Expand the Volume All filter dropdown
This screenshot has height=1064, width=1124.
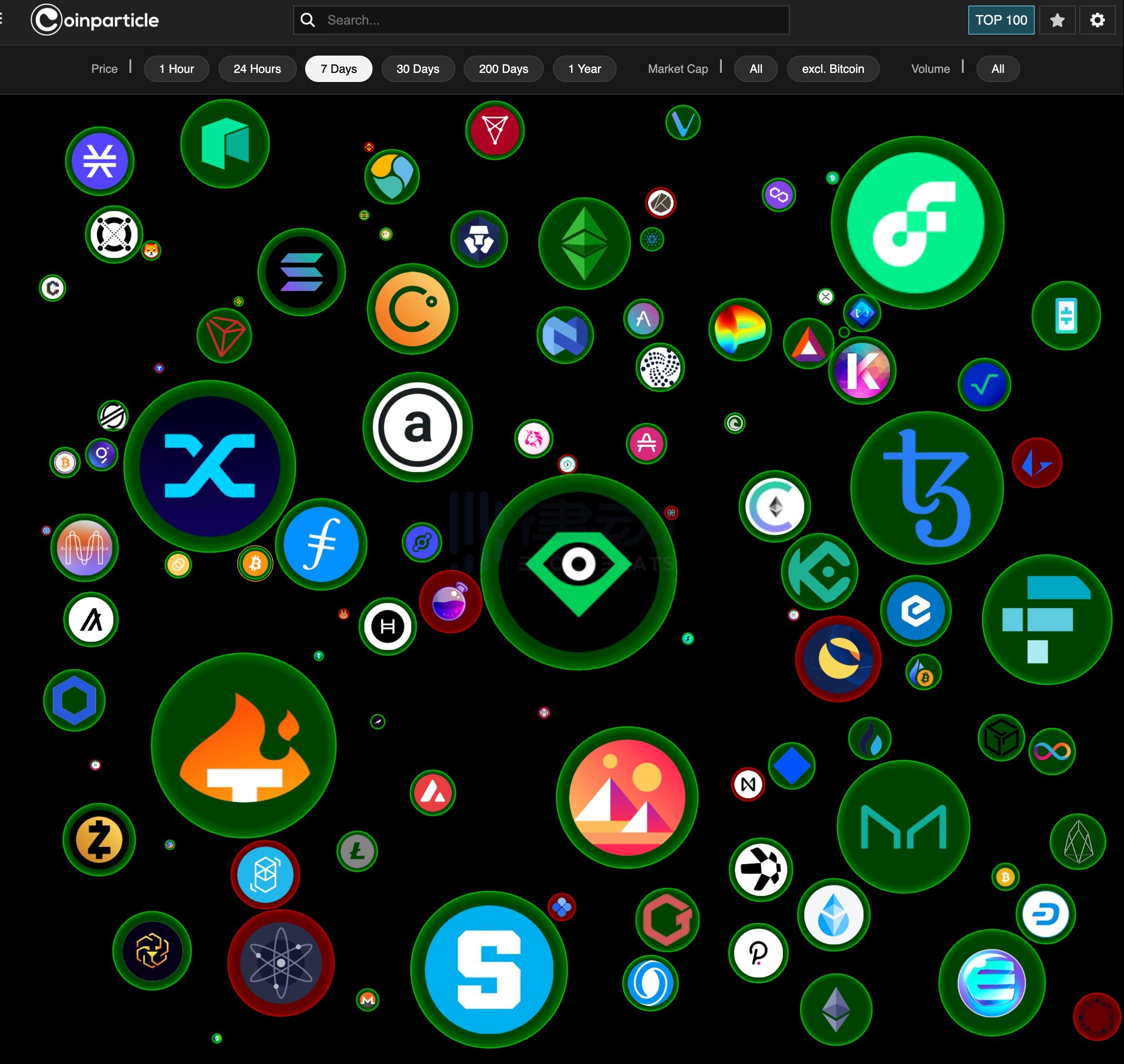point(996,69)
